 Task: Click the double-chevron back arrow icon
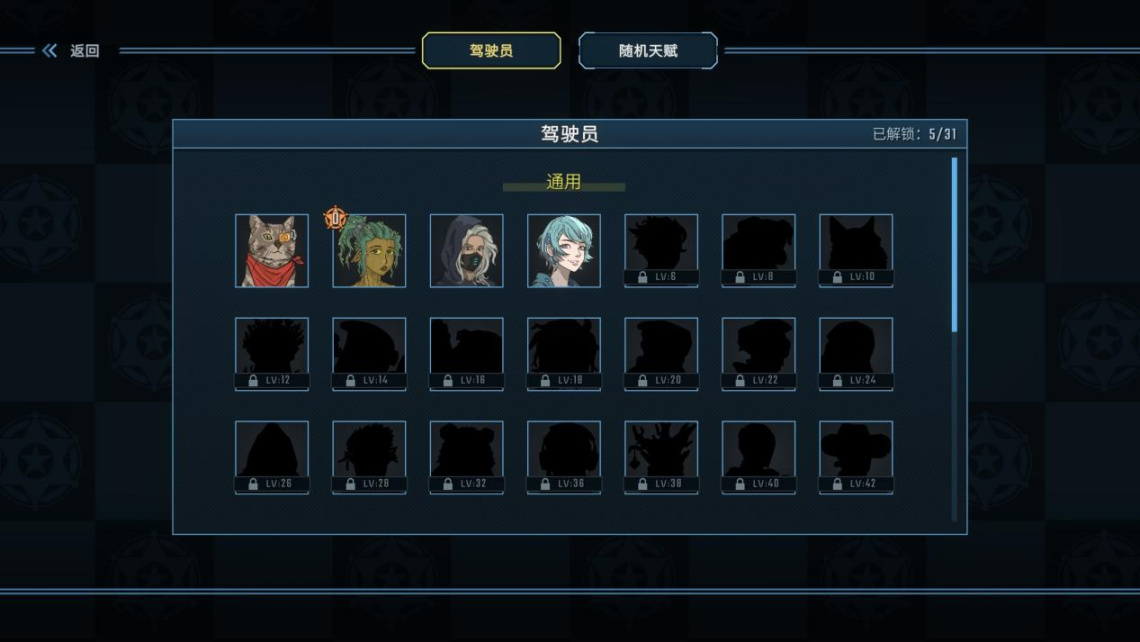(x=49, y=51)
